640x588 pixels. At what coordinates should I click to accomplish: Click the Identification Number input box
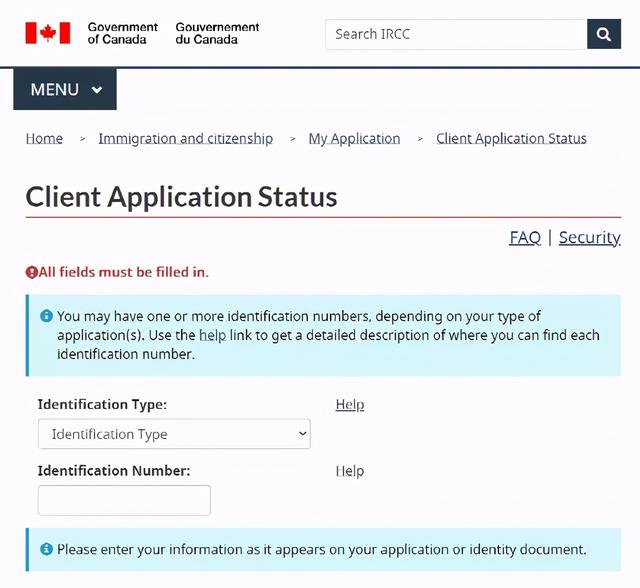click(x=124, y=500)
